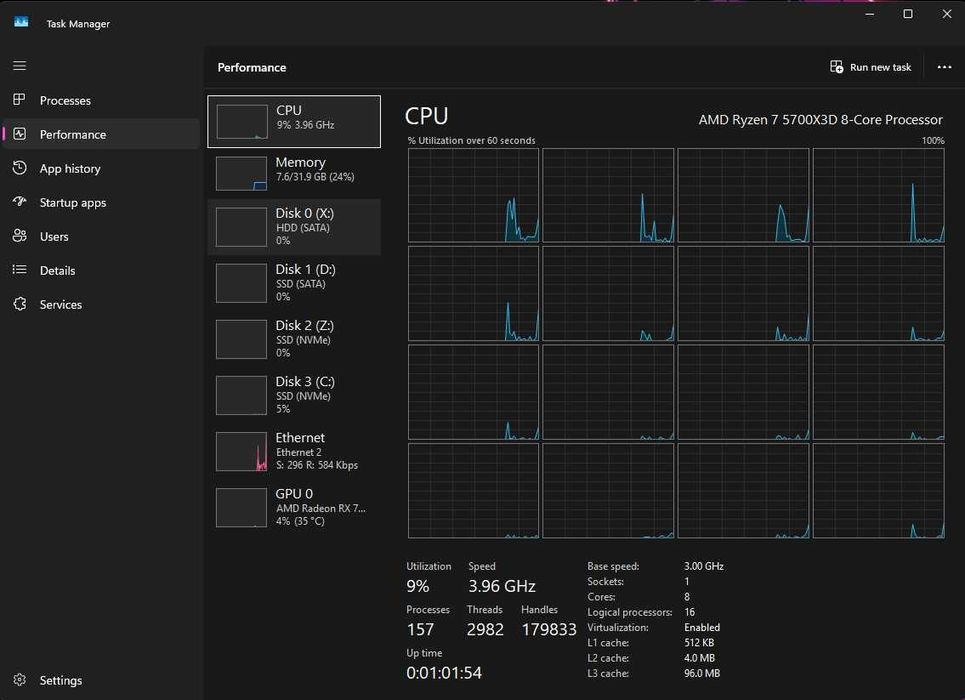The height and width of the screenshot is (700, 965).
Task: Click the App history clock icon
Action: (20, 167)
